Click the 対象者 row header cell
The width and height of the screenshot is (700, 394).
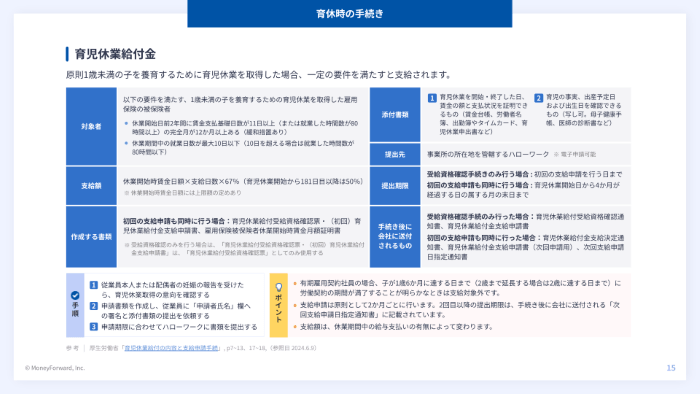tap(91, 126)
